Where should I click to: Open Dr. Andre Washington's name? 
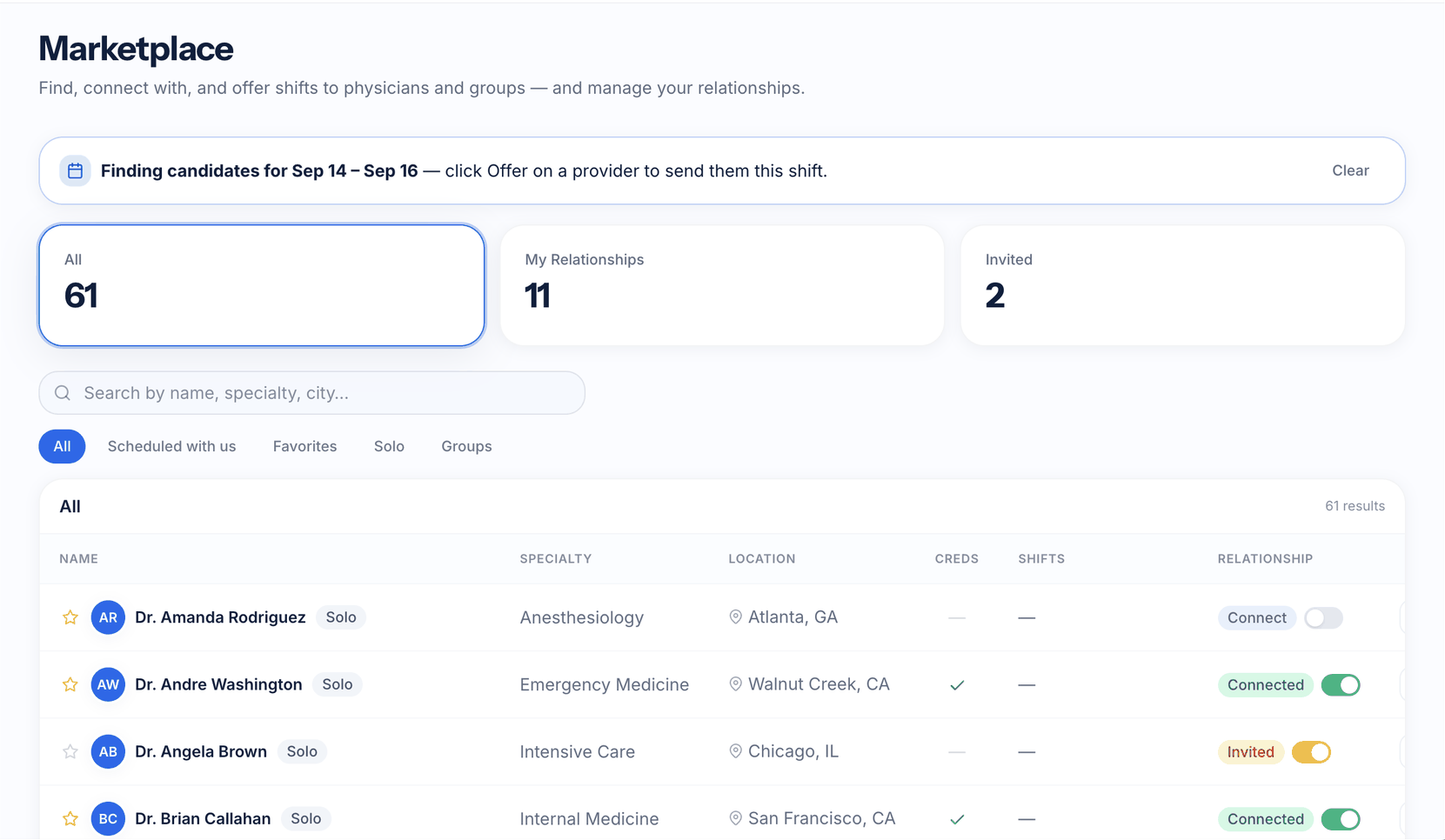click(218, 684)
